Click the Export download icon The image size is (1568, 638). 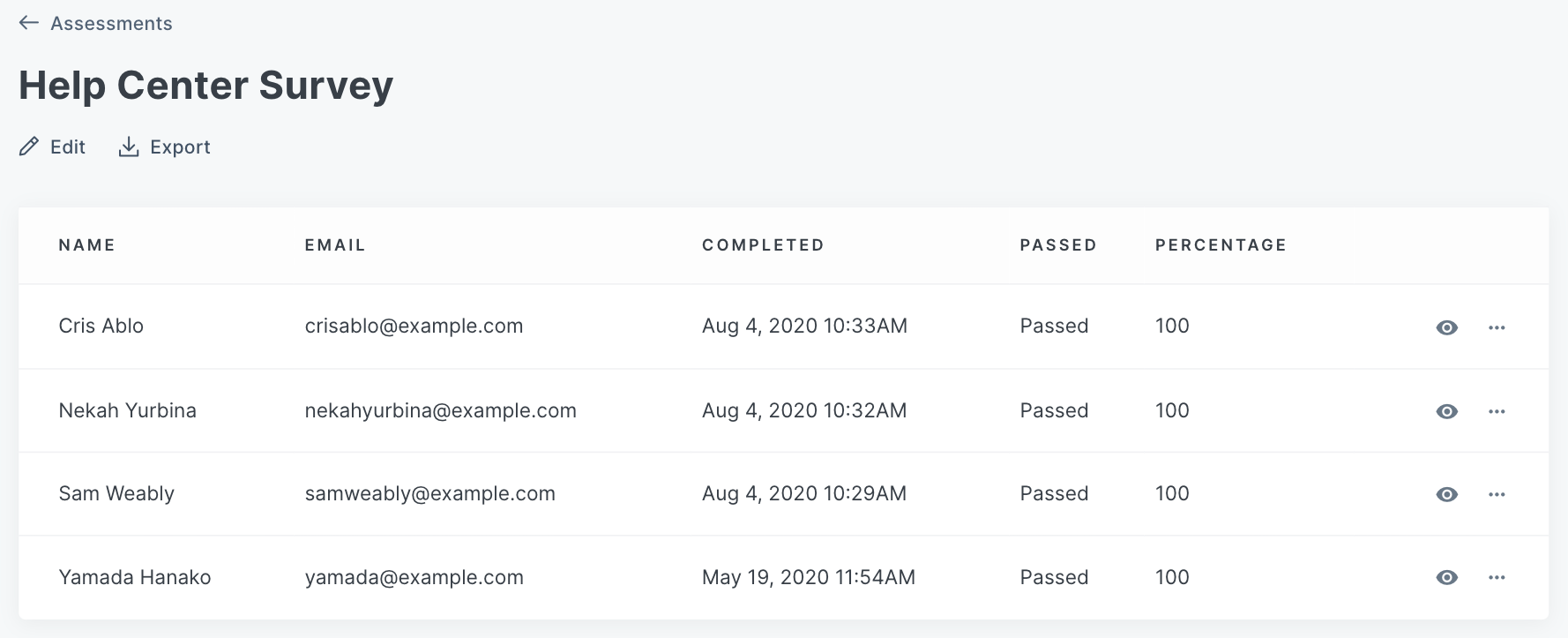pos(129,146)
